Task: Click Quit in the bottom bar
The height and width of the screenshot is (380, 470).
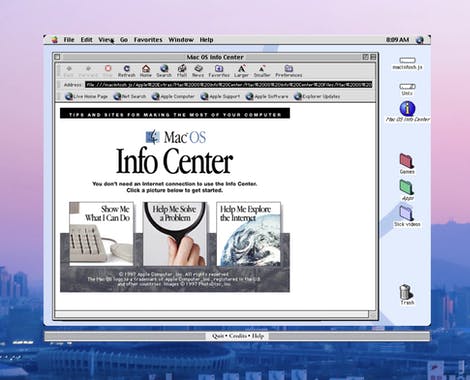Action: (218, 336)
